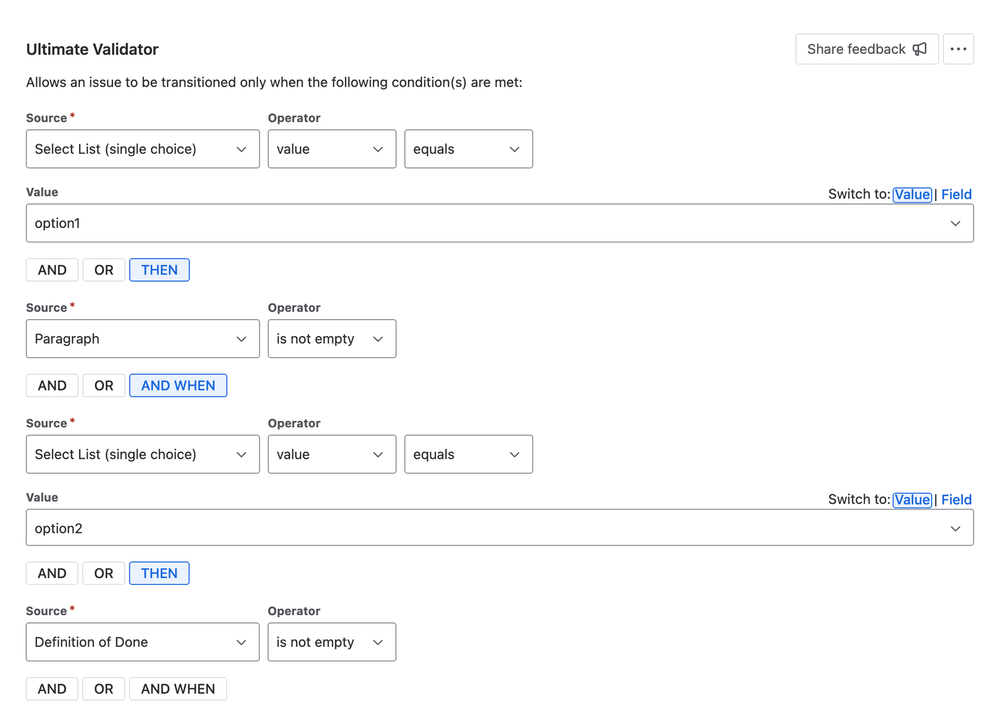This screenshot has width=999, height=725.
Task: Click the megaphone icon in Share feedback
Action: [x=920, y=49]
